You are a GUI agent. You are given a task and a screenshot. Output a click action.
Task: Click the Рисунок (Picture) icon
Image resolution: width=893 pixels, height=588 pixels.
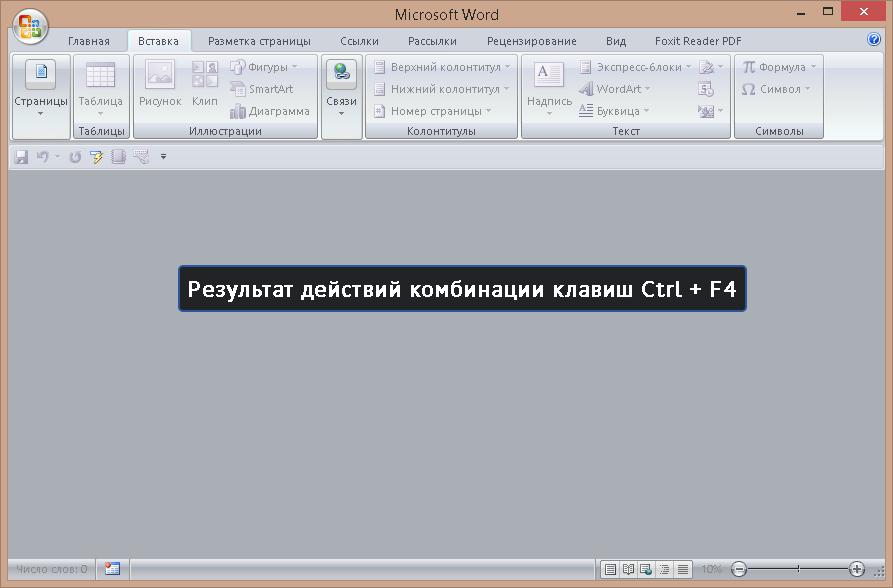(160, 75)
